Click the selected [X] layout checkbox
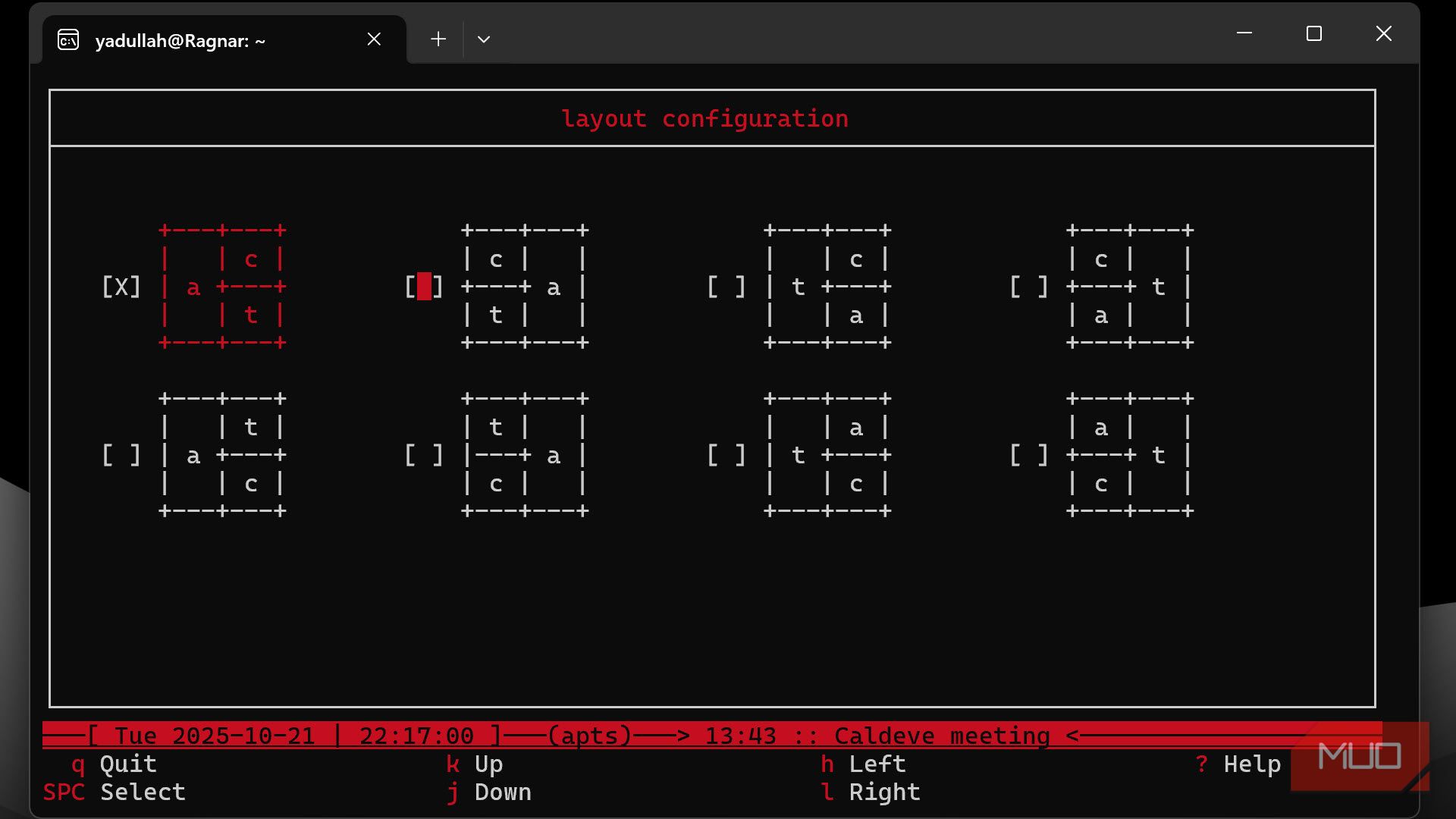The height and width of the screenshot is (819, 1456). 121,287
